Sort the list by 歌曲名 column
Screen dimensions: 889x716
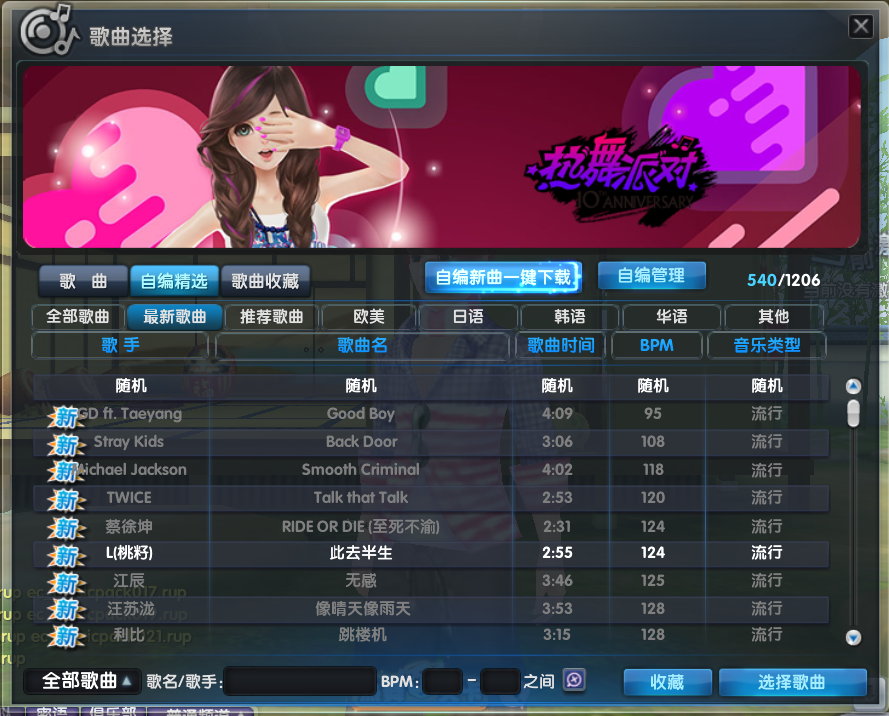(362, 345)
